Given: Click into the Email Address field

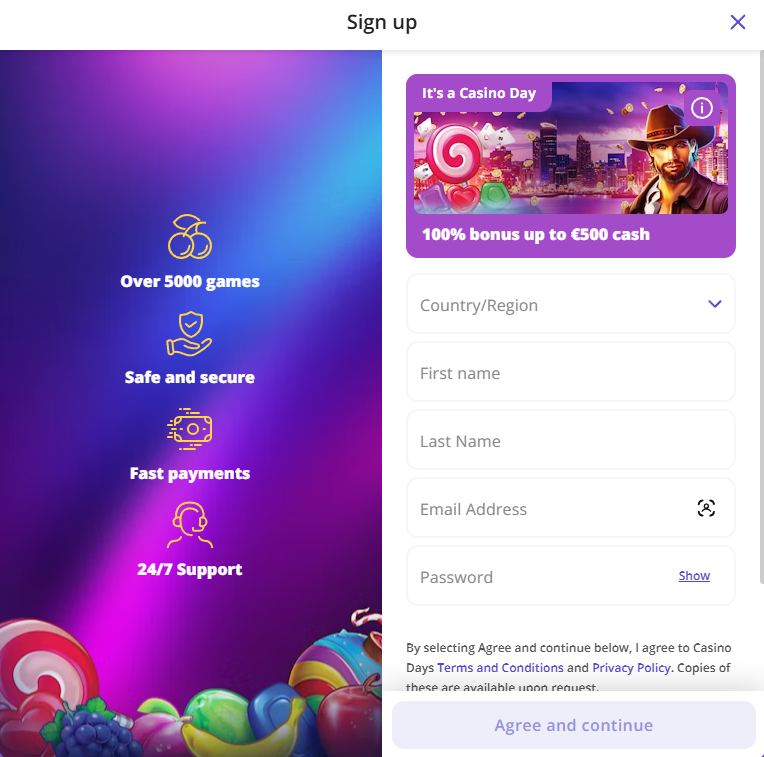Looking at the screenshot, I should (x=571, y=508).
